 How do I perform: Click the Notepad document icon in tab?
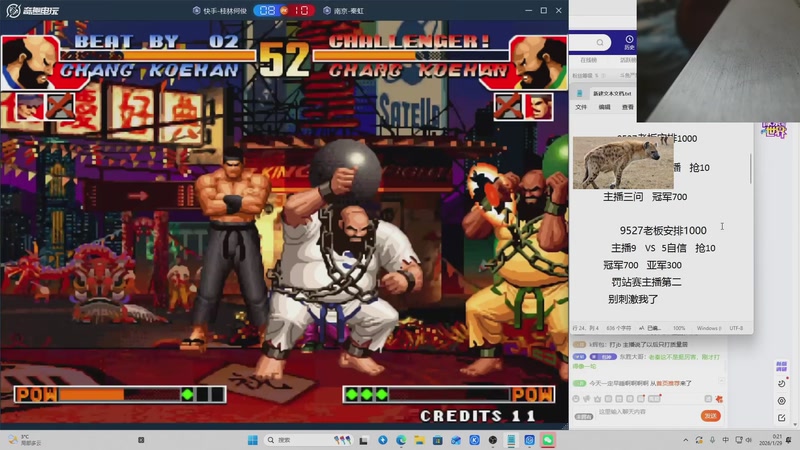click(580, 93)
